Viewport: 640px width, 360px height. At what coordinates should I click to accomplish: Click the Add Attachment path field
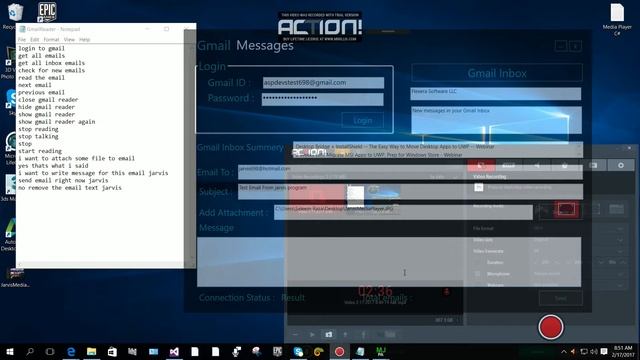[403, 212]
